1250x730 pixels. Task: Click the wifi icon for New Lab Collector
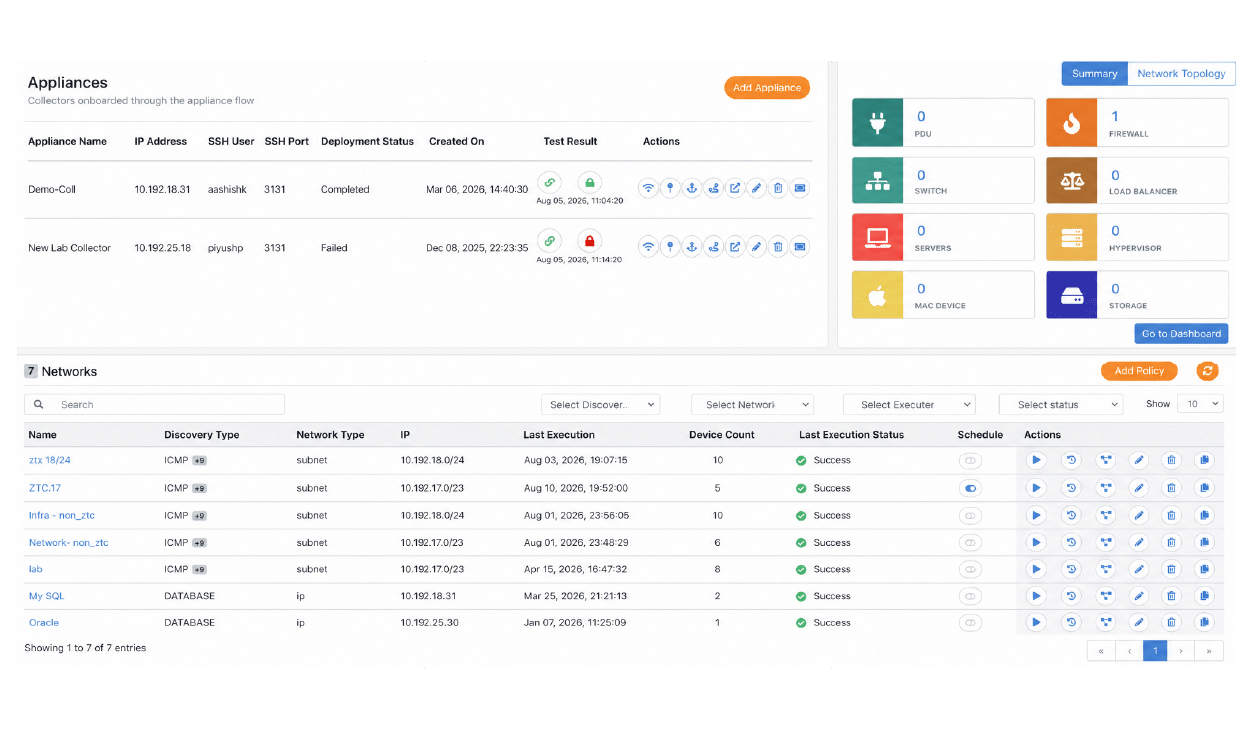648,246
